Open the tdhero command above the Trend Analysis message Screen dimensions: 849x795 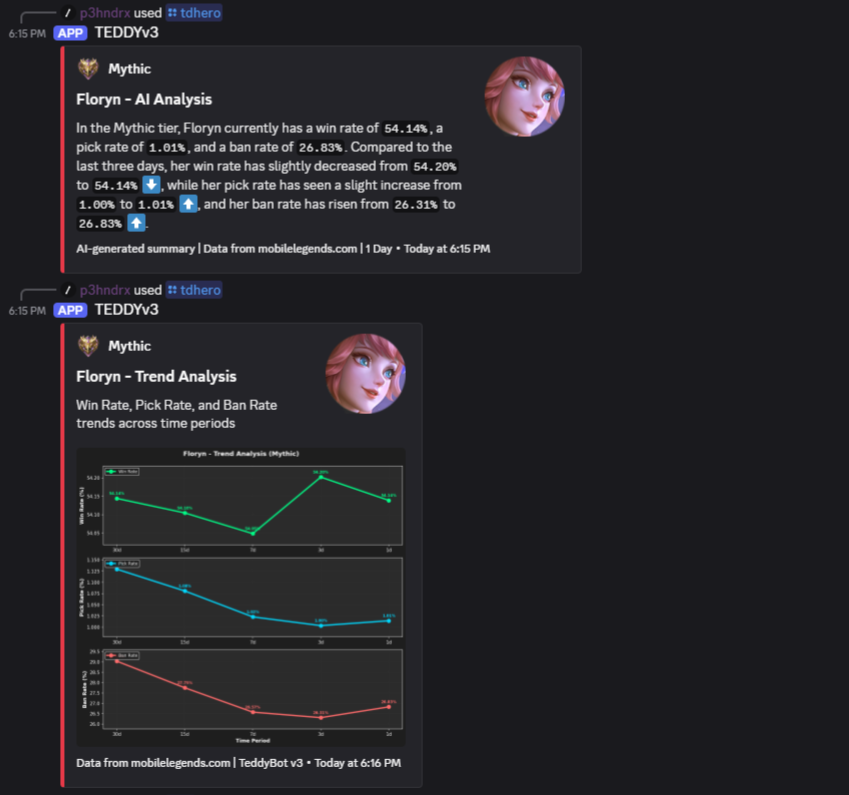coord(194,289)
